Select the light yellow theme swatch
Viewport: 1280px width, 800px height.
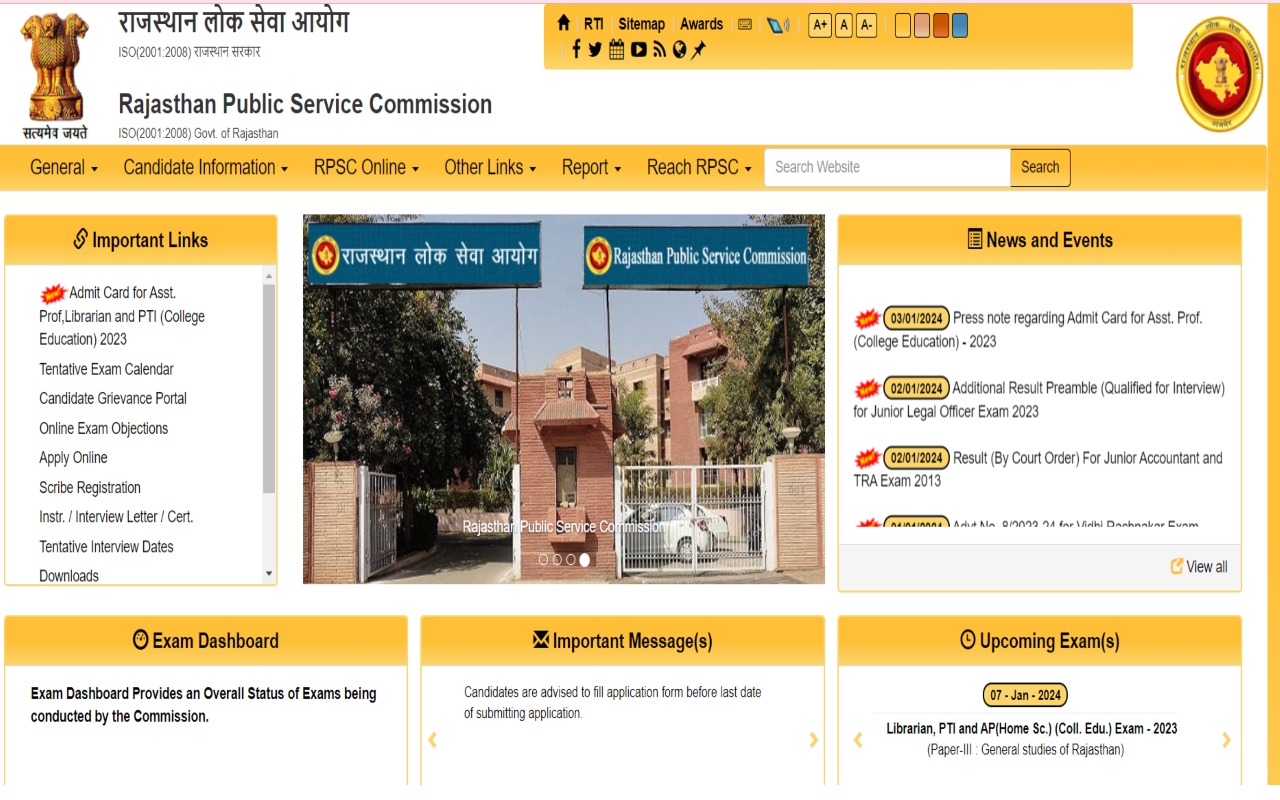pos(903,25)
